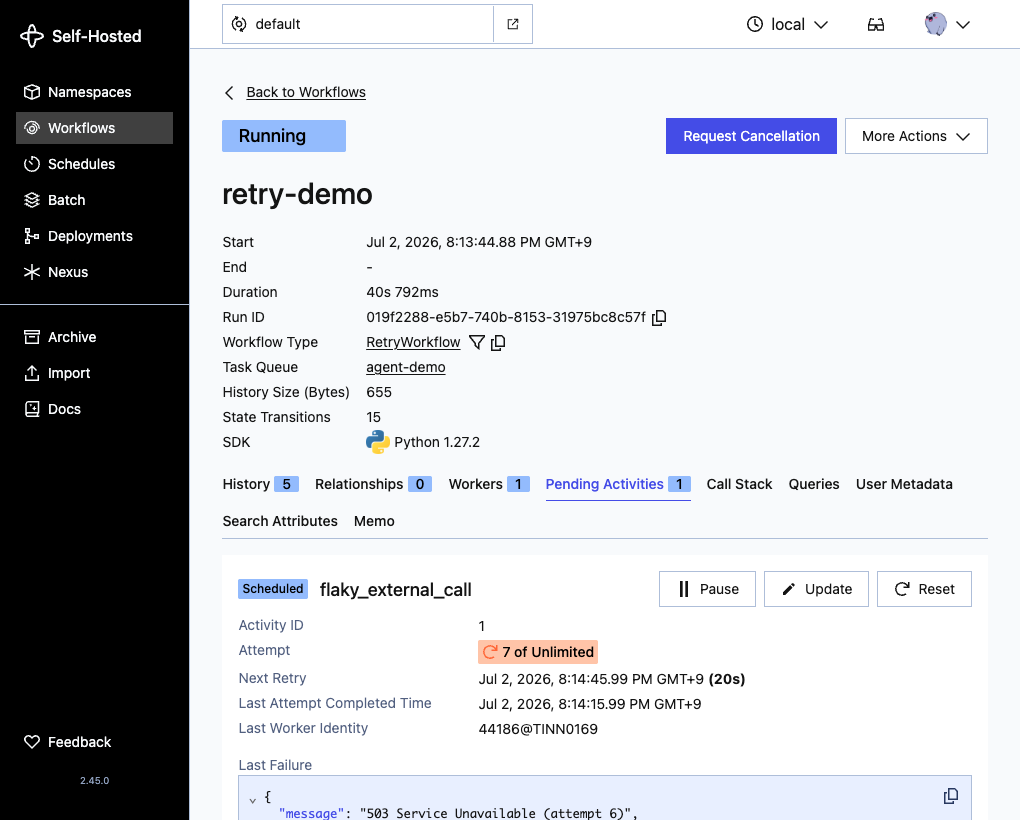Click the Feedback heart link
The width and height of the screenshot is (1020, 820).
pyautogui.click(x=68, y=742)
